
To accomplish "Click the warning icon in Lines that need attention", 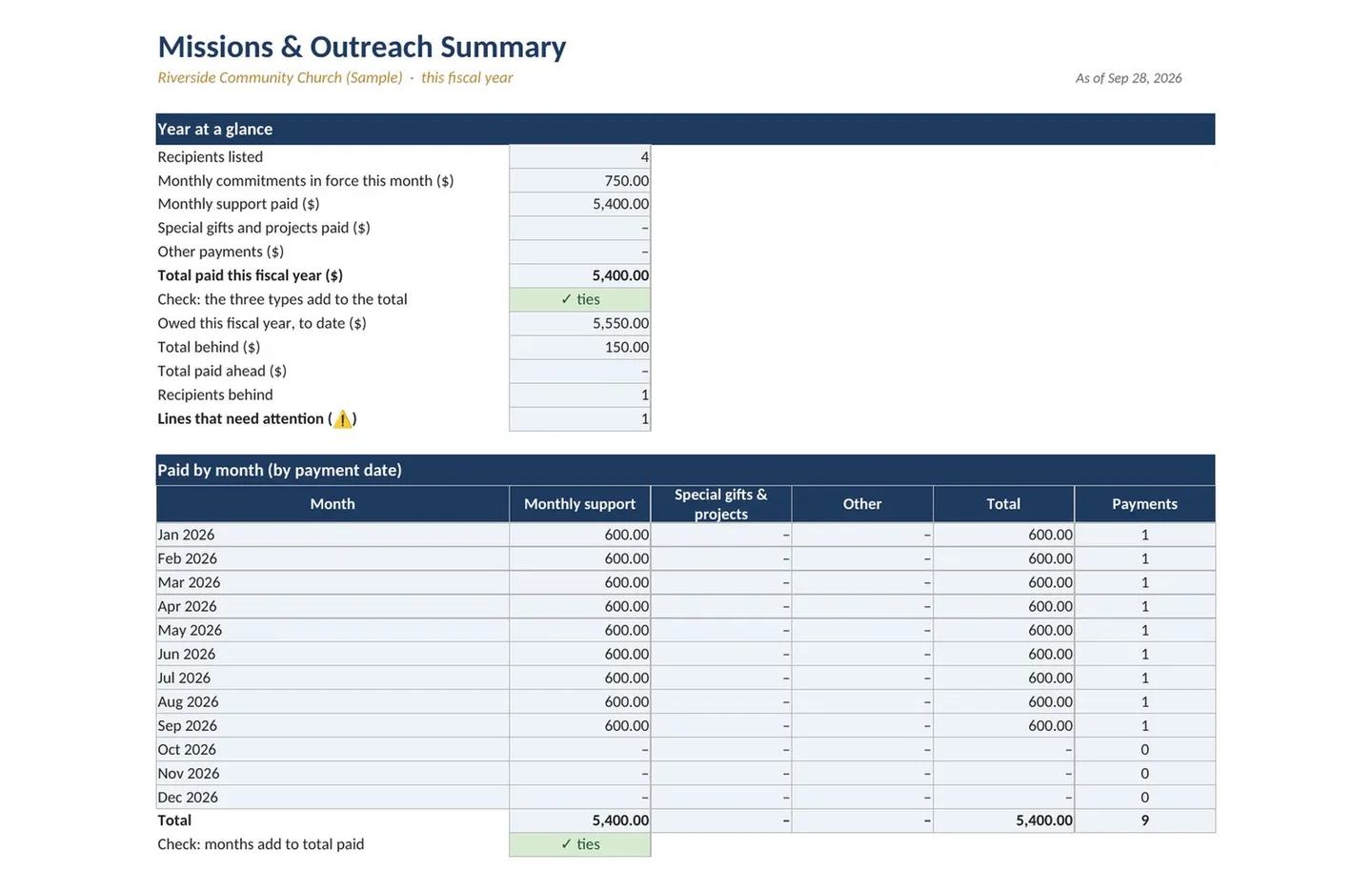I will [x=343, y=418].
